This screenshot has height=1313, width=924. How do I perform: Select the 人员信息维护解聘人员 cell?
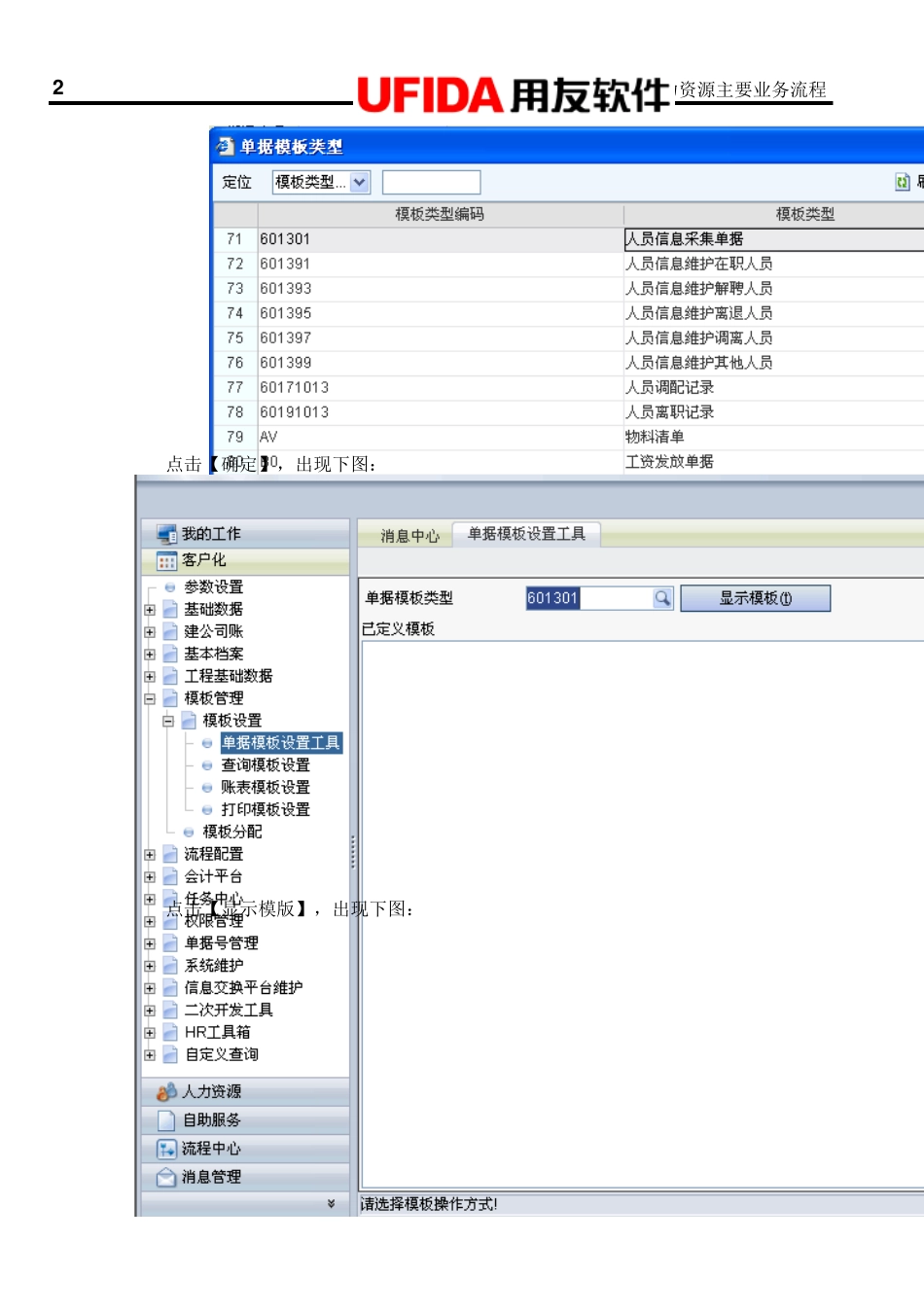[773, 289]
